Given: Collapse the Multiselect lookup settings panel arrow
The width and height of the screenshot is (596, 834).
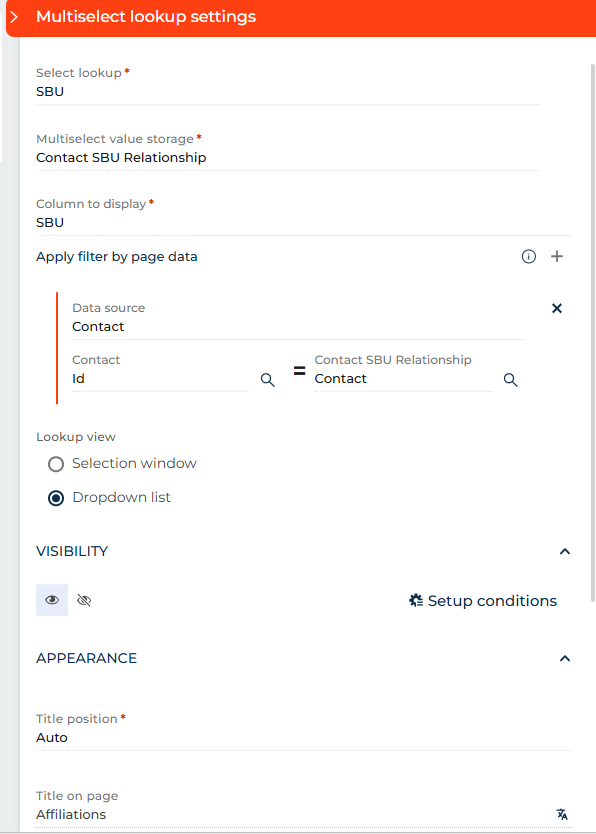Looking at the screenshot, I should click(14, 17).
